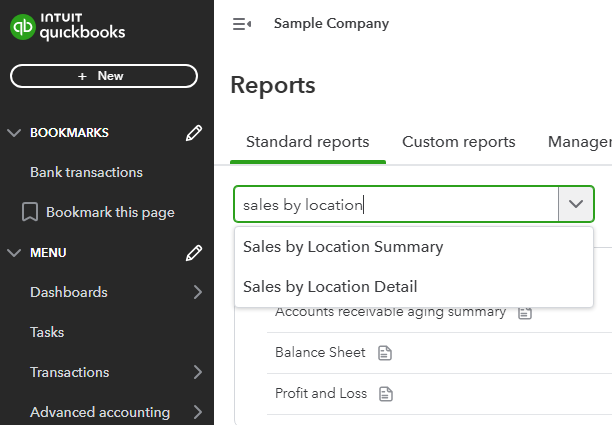Viewport: 612px width, 425px height.
Task: Click the MENU section label
Action: click(x=48, y=253)
